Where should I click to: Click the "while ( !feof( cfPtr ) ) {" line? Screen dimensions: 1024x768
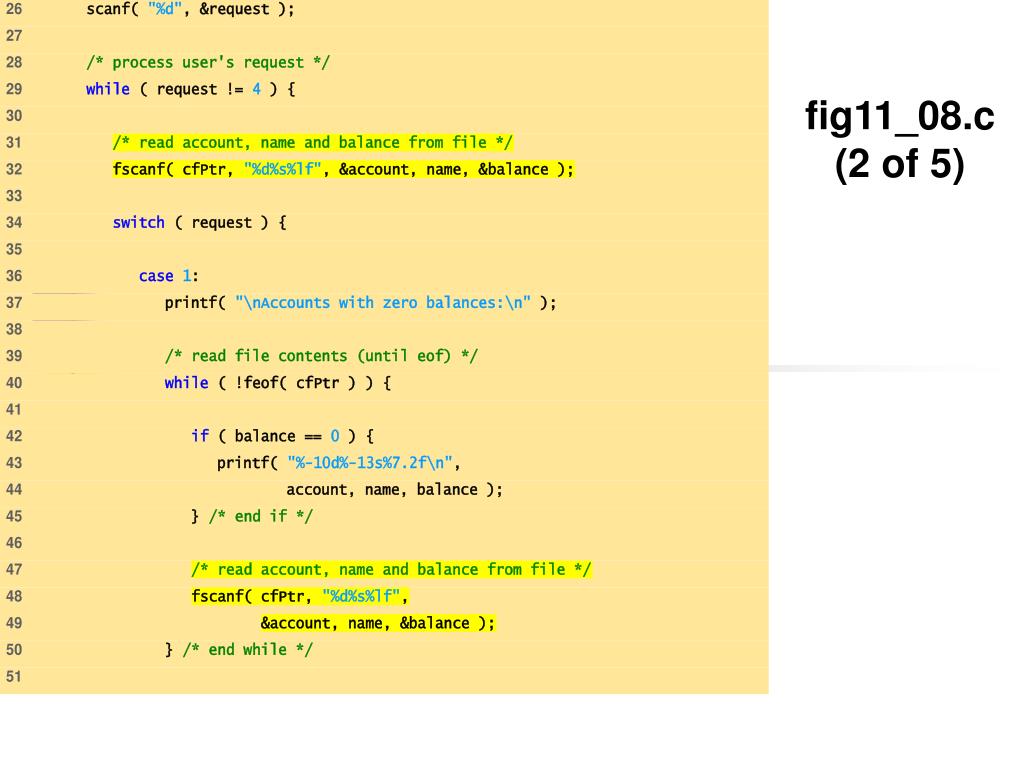point(278,383)
